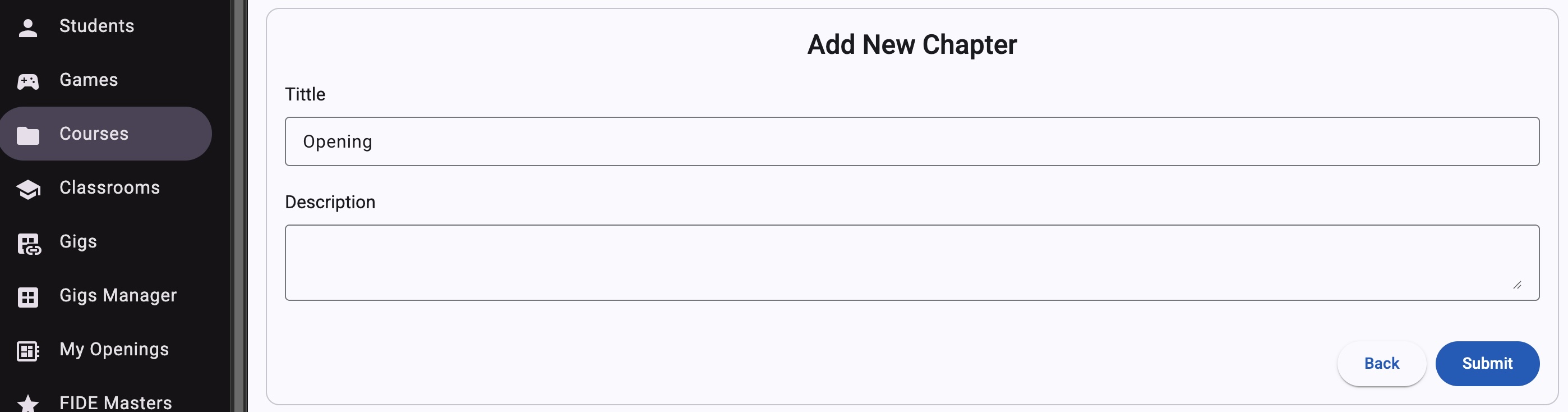Click the Students person icon
Viewport: 1568px width, 412px height.
tap(28, 26)
